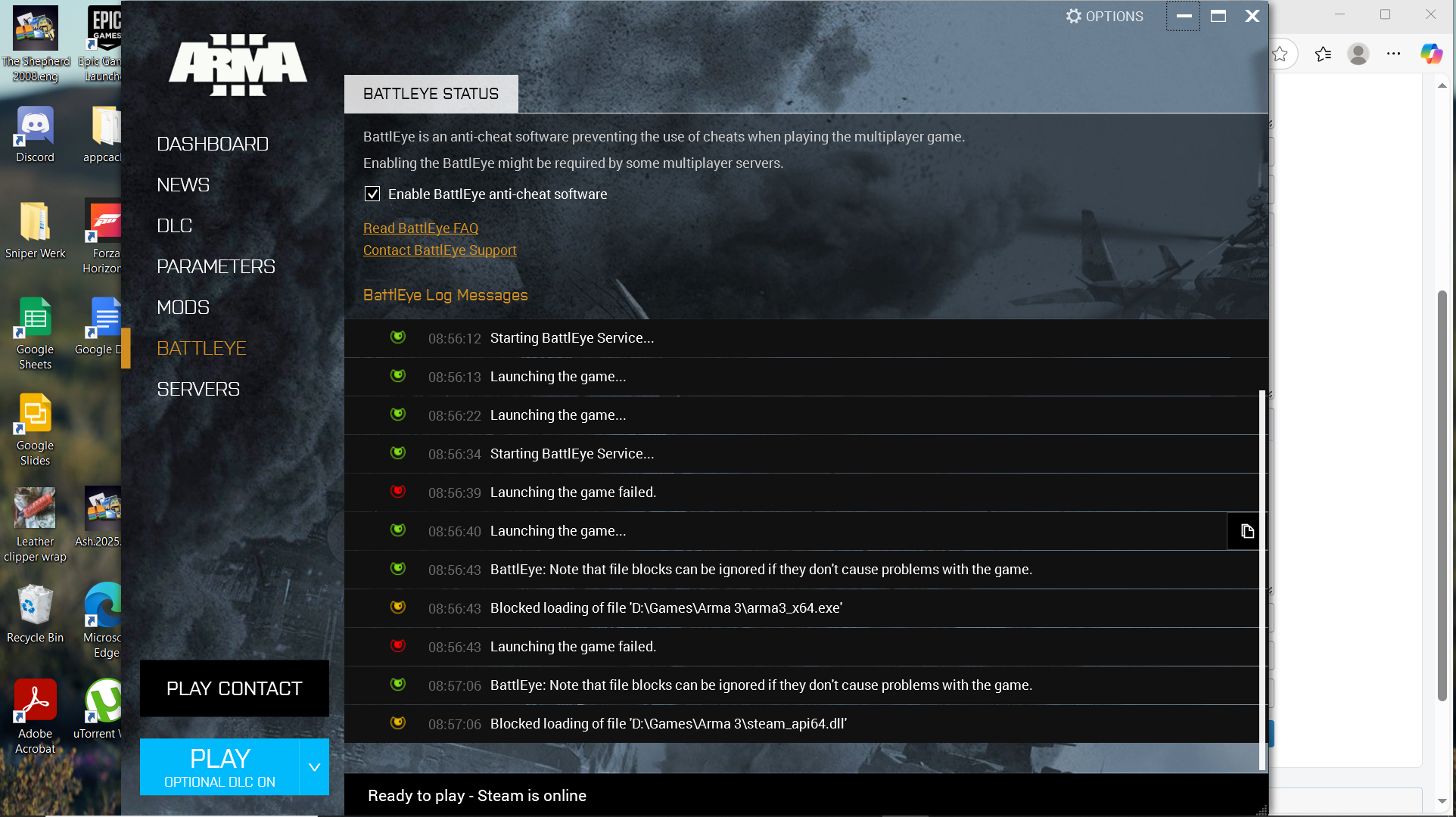Click 'Ready to play - Steam is online' status
This screenshot has height=817, width=1456.
tap(477, 796)
